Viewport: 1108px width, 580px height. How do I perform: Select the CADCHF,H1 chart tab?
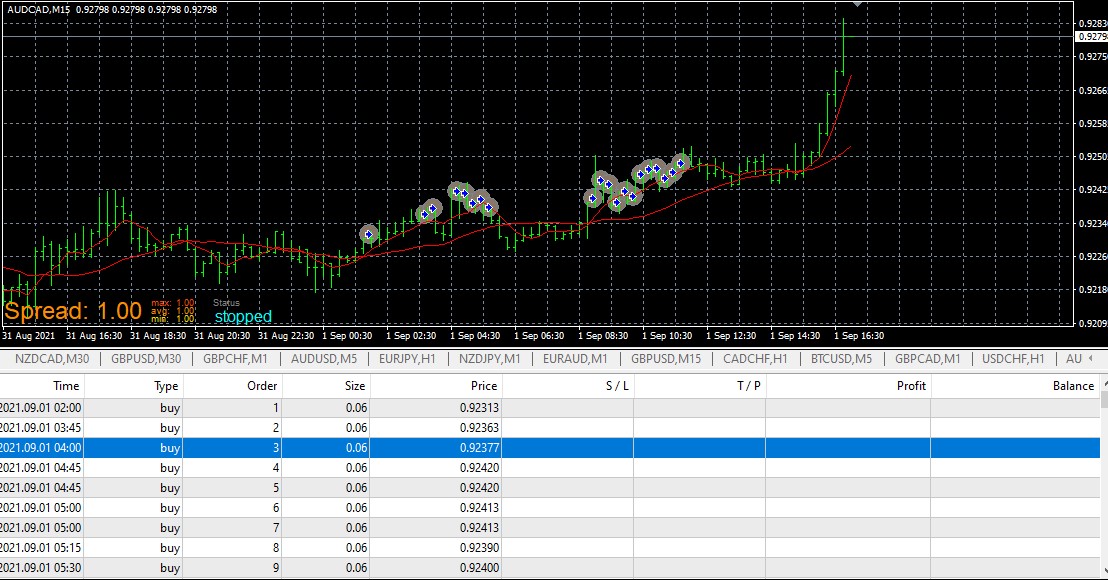[755, 359]
